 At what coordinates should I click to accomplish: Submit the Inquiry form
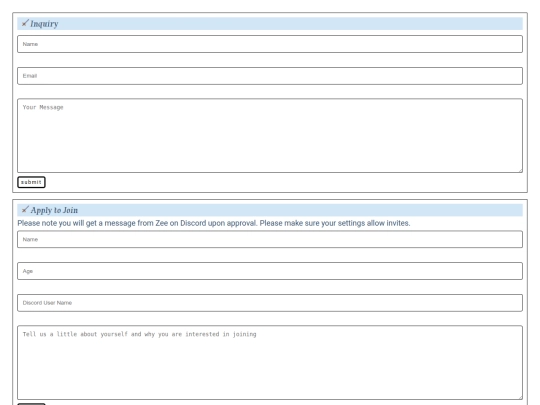(31, 182)
